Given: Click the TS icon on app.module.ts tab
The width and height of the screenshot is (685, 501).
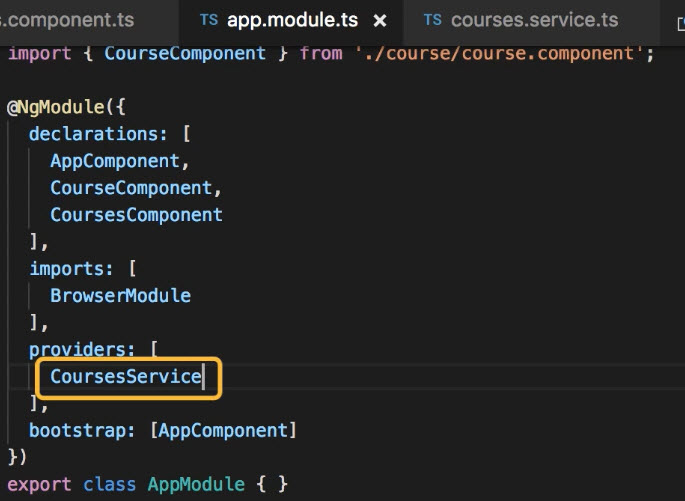Looking at the screenshot, I should (x=208, y=20).
